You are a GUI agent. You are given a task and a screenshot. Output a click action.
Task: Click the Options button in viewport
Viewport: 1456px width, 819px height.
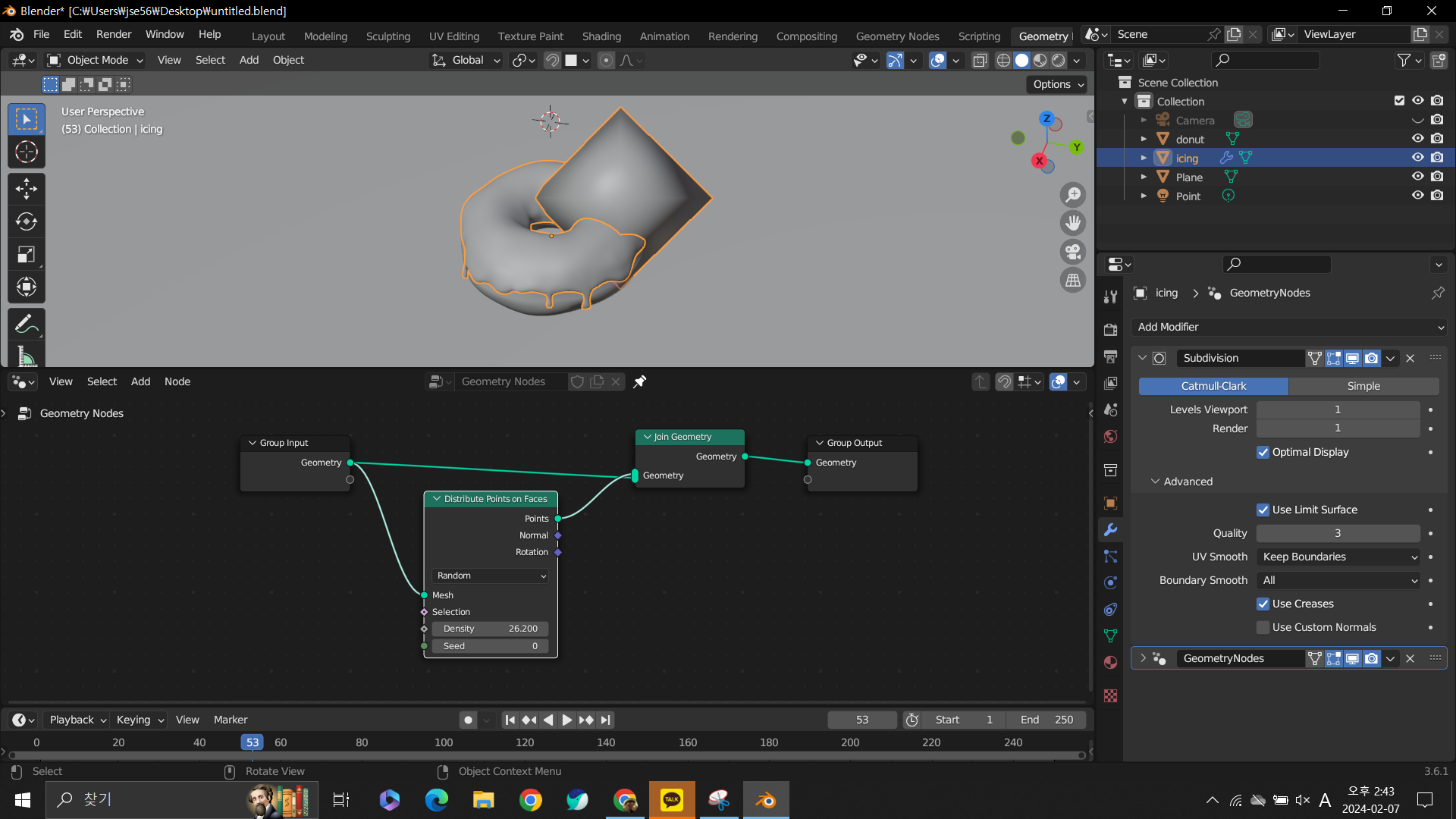coord(1057,84)
